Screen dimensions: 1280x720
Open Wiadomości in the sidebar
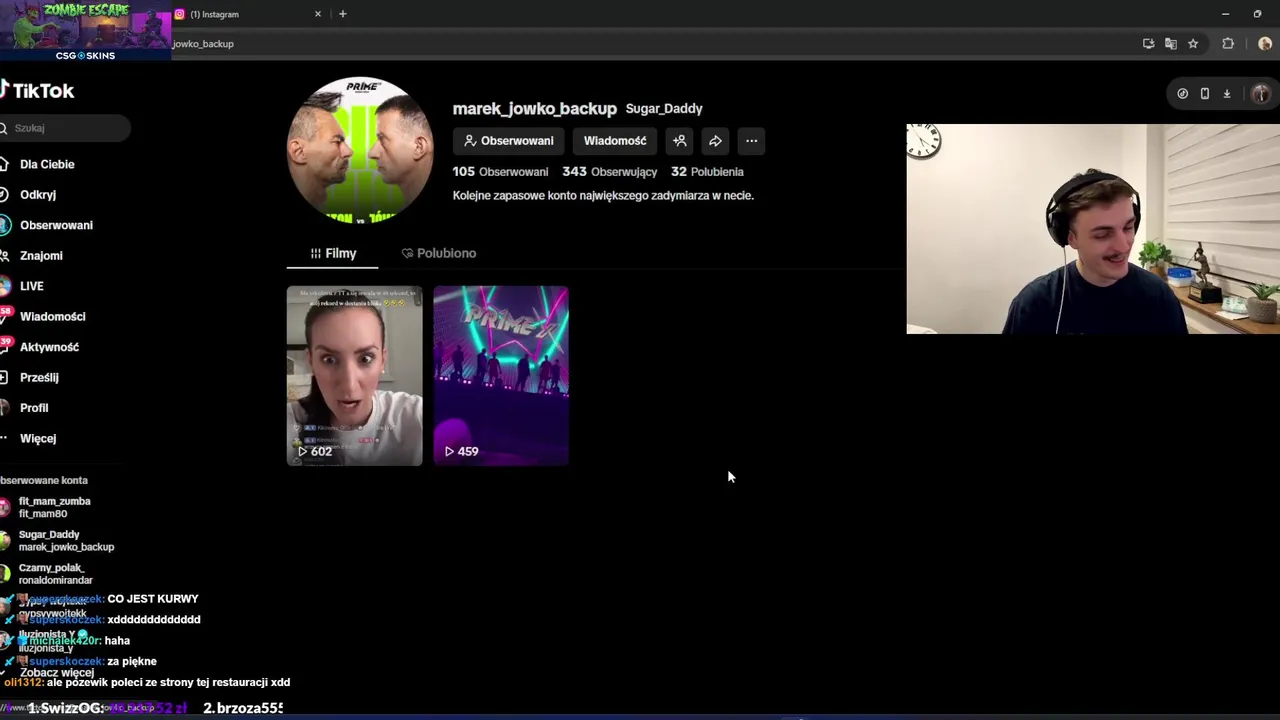coord(52,317)
